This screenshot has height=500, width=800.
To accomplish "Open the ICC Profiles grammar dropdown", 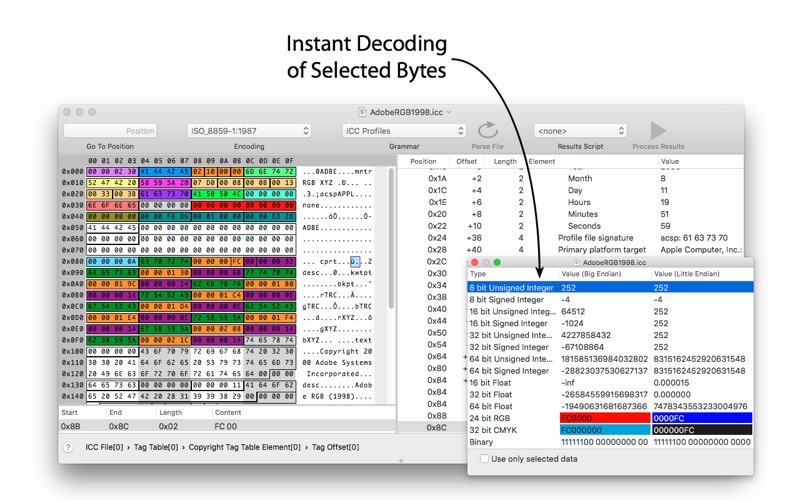I will (404, 131).
